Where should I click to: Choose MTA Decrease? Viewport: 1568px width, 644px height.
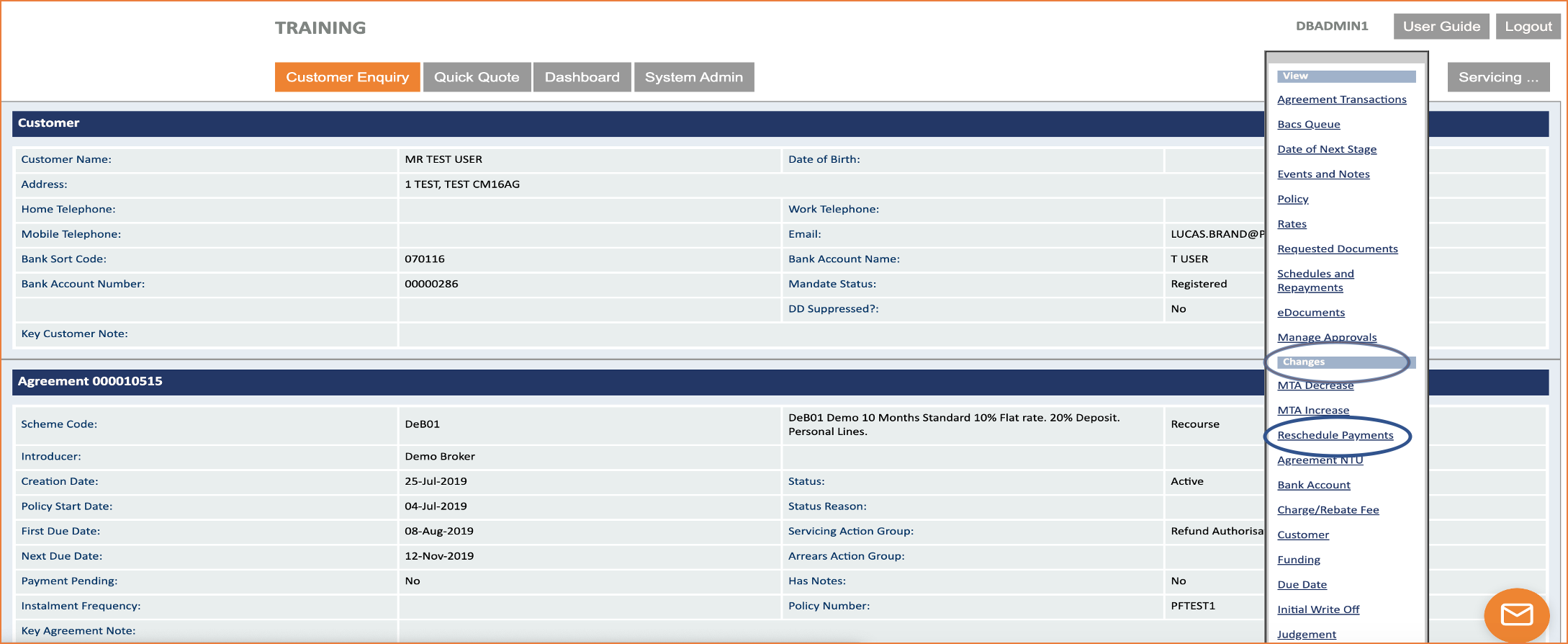pos(1315,385)
